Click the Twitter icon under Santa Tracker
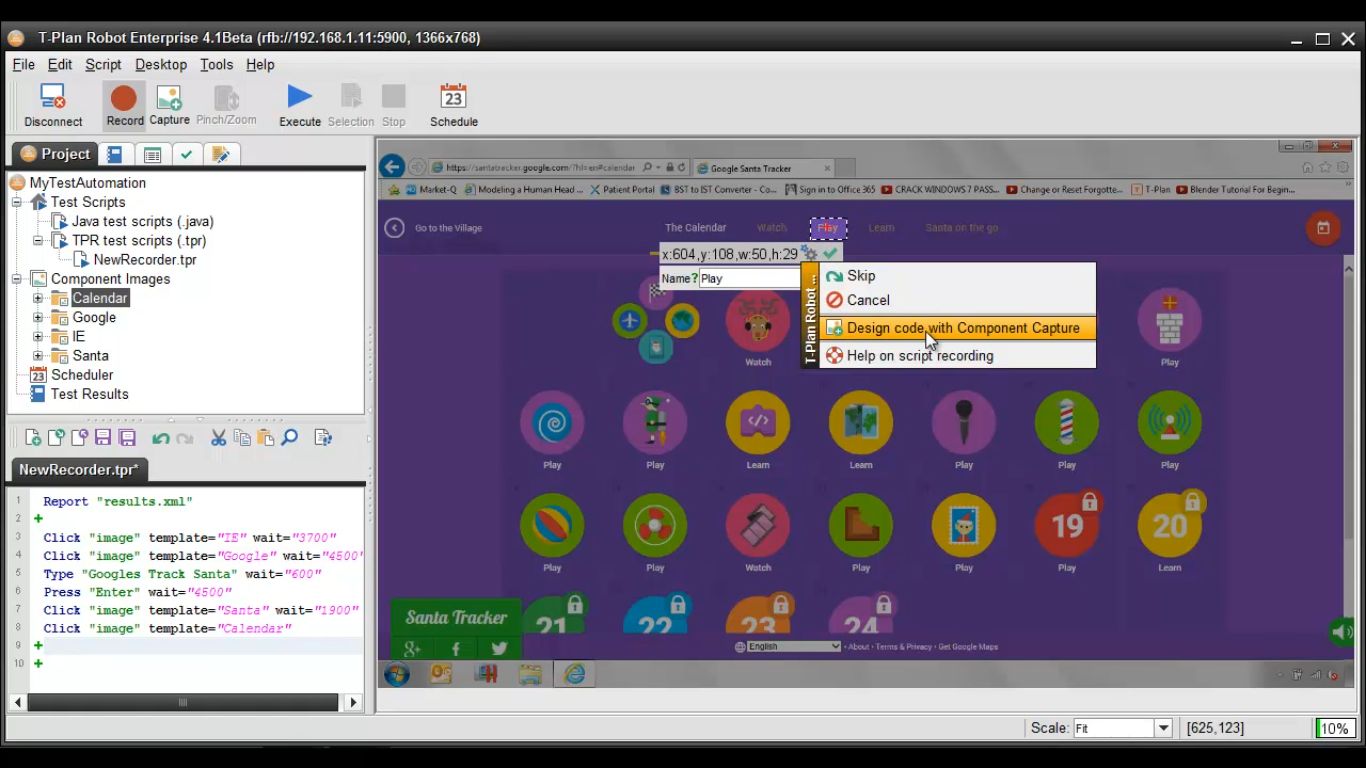The height and width of the screenshot is (768, 1366). pyautogui.click(x=499, y=648)
